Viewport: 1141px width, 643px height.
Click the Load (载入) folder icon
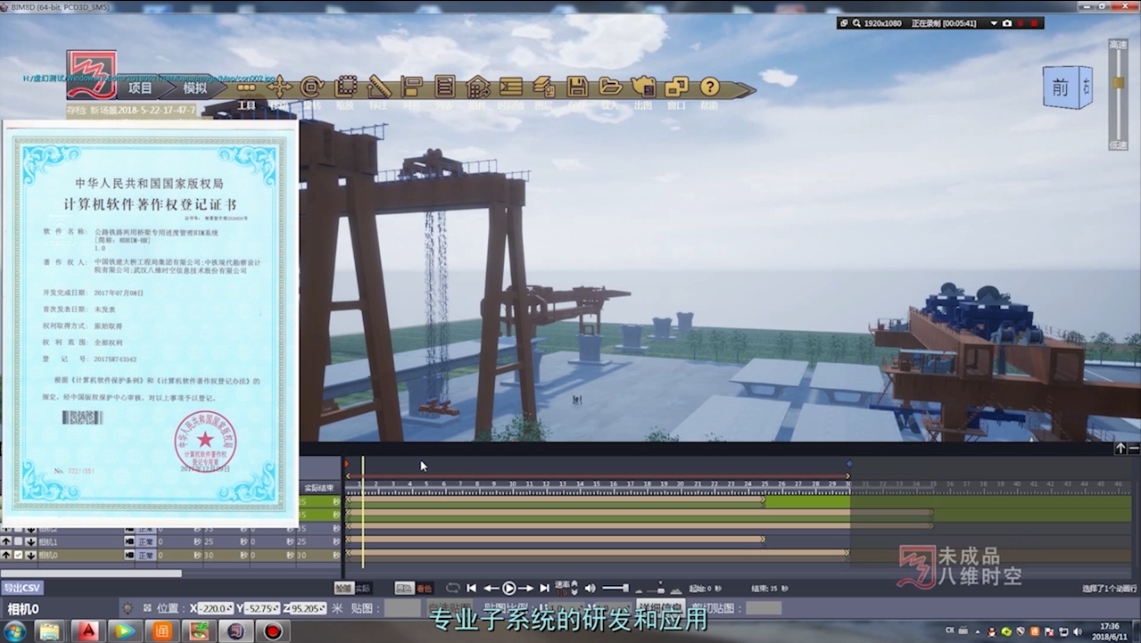pos(610,87)
